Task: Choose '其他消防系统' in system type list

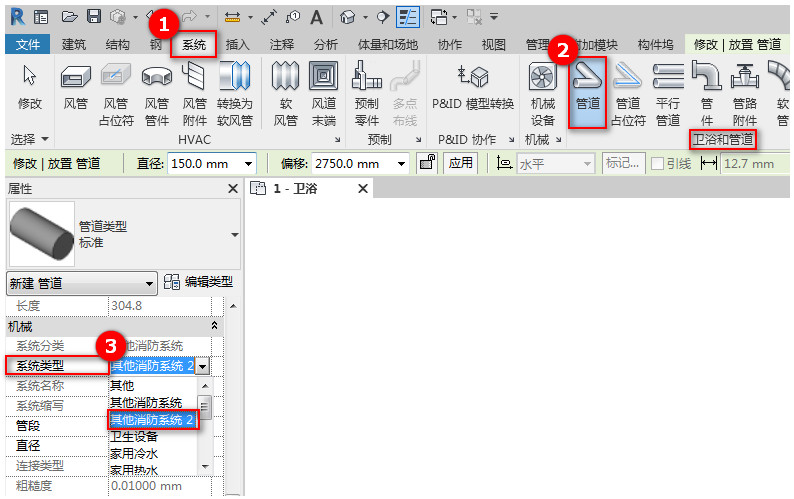Action: point(154,403)
